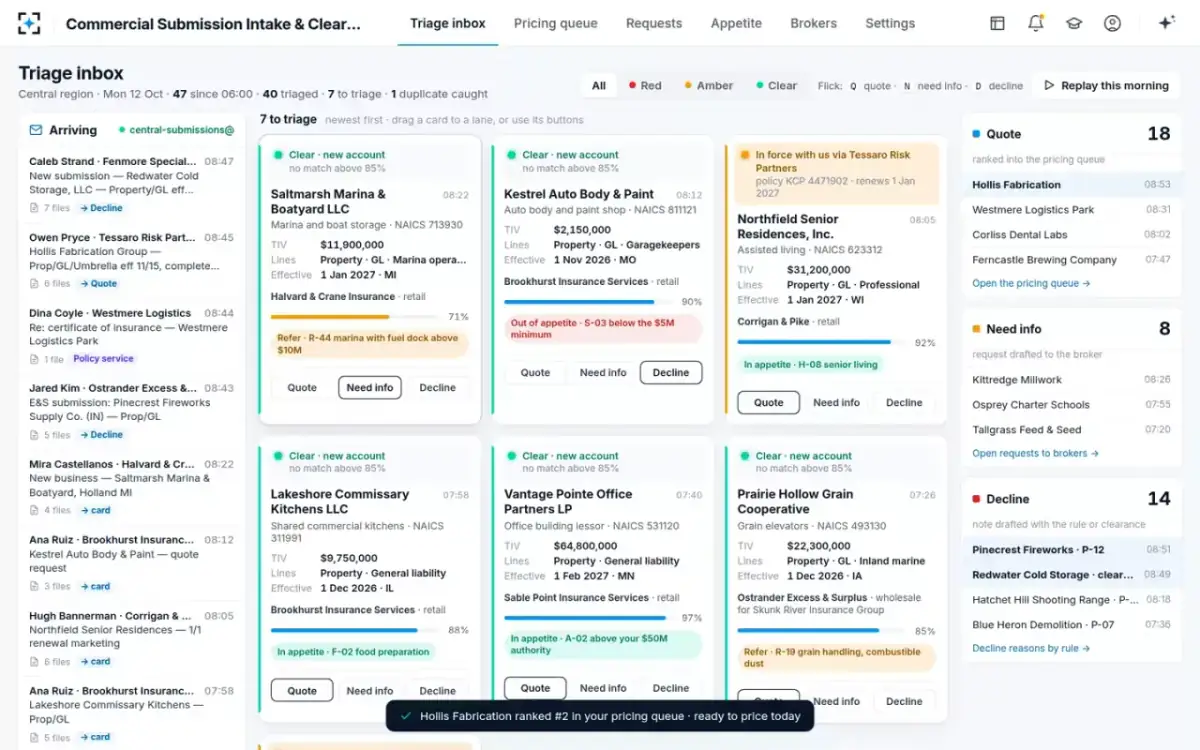Viewport: 1200px width, 750px height.
Task: Open the Brokers tab
Action: (x=814, y=23)
